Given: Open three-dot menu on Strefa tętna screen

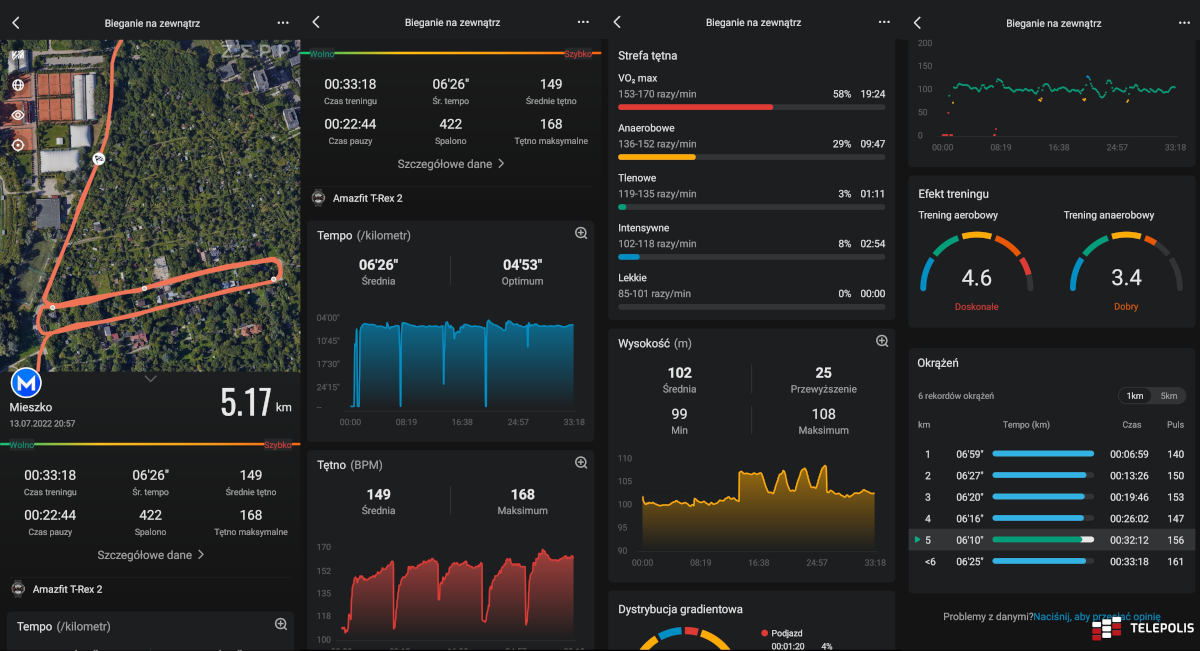Looking at the screenshot, I should pyautogui.click(x=884, y=22).
